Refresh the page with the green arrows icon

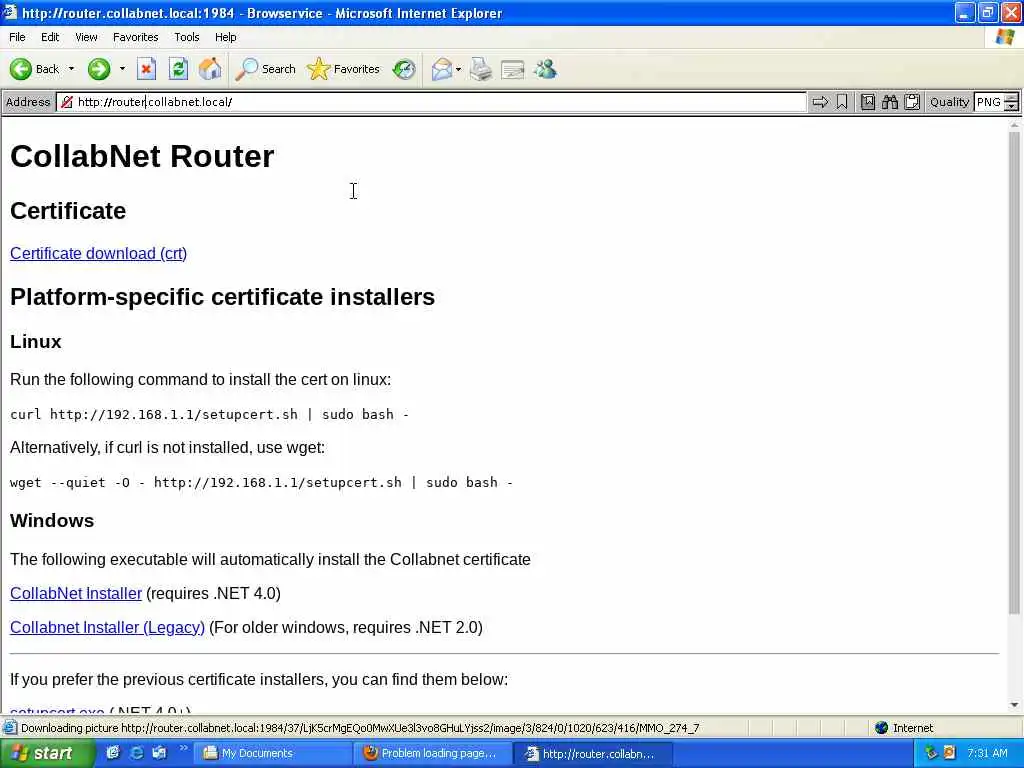click(178, 69)
